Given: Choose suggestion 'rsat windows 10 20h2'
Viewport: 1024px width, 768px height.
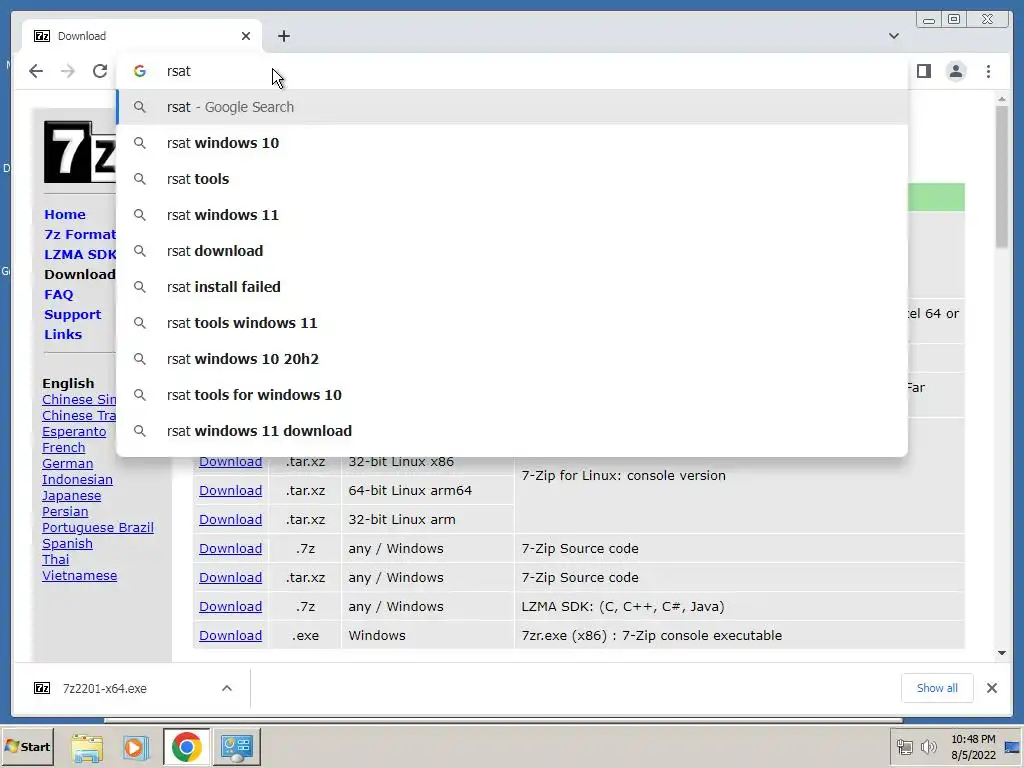Looking at the screenshot, I should 512,359.
